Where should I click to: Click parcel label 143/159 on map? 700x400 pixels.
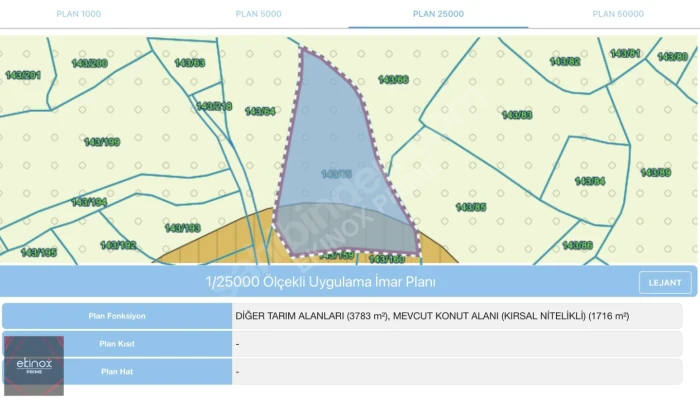pyautogui.click(x=338, y=255)
